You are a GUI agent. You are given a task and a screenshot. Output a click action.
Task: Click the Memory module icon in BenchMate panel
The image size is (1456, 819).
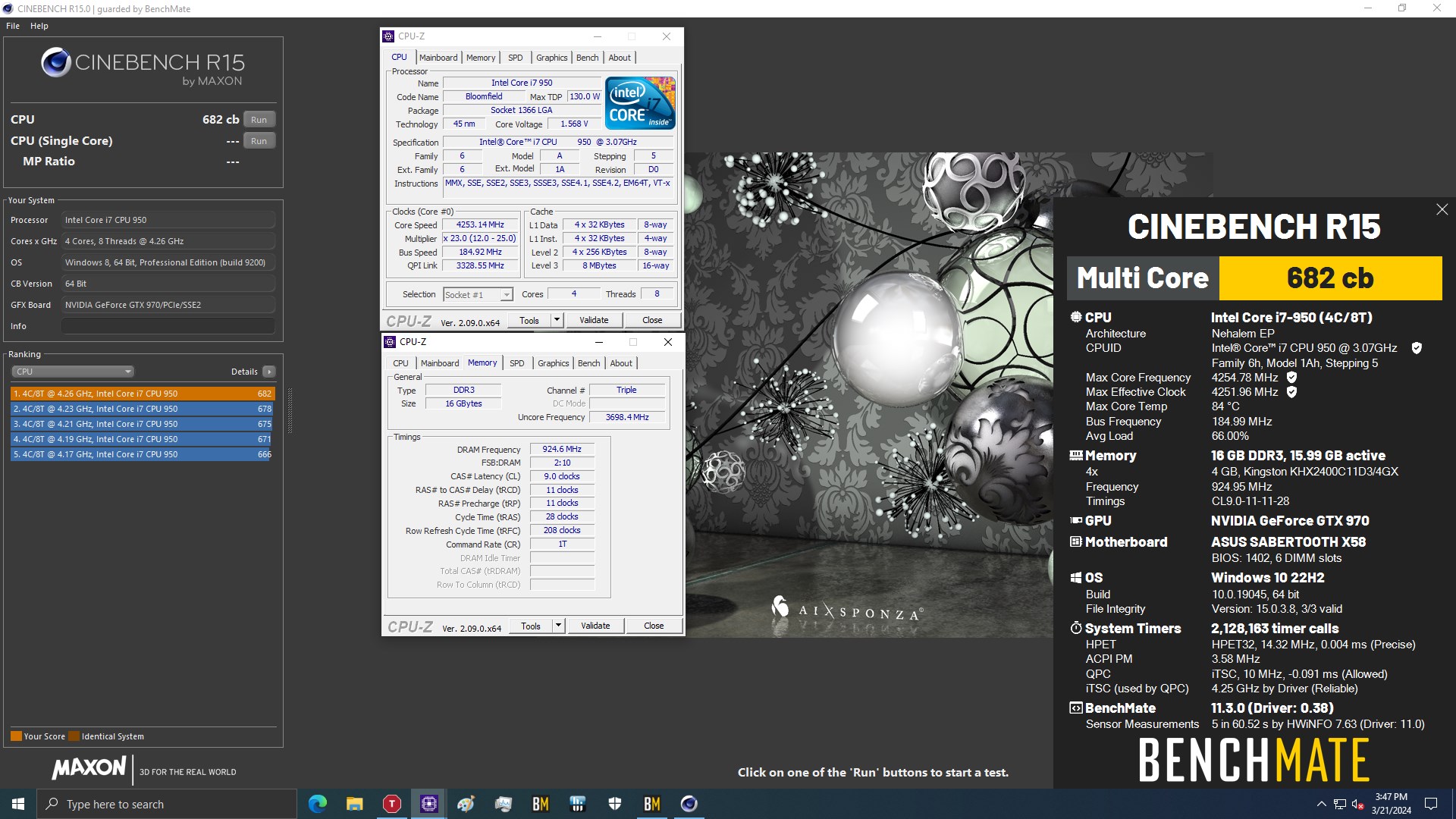coord(1075,455)
